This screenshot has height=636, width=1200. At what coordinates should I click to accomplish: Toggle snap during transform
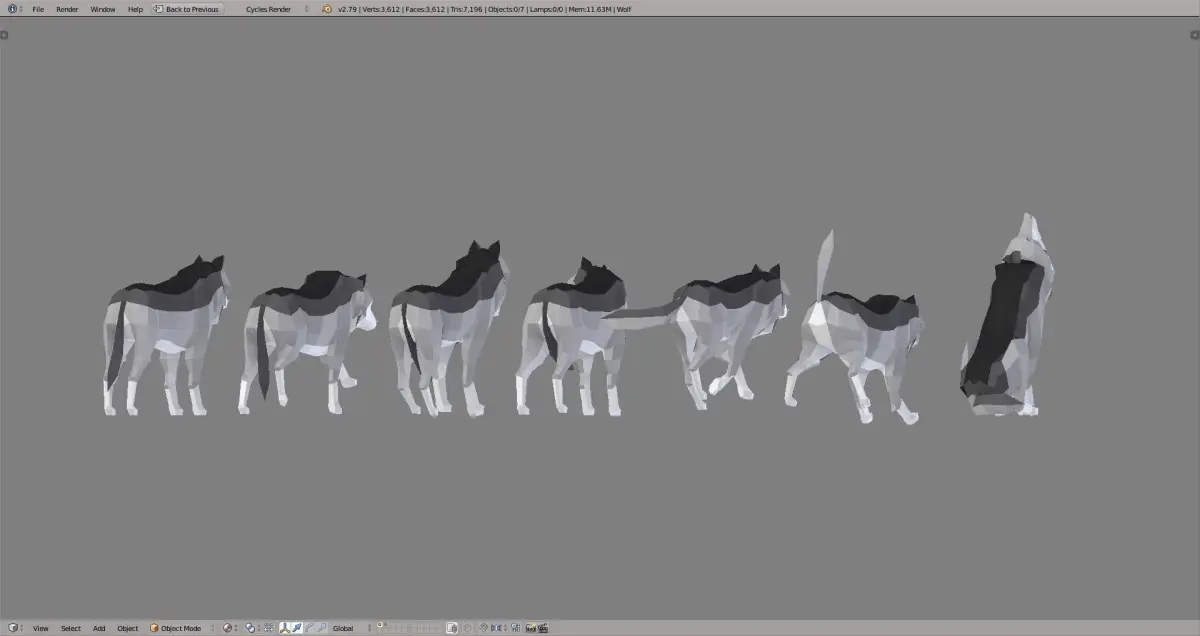tap(483, 628)
